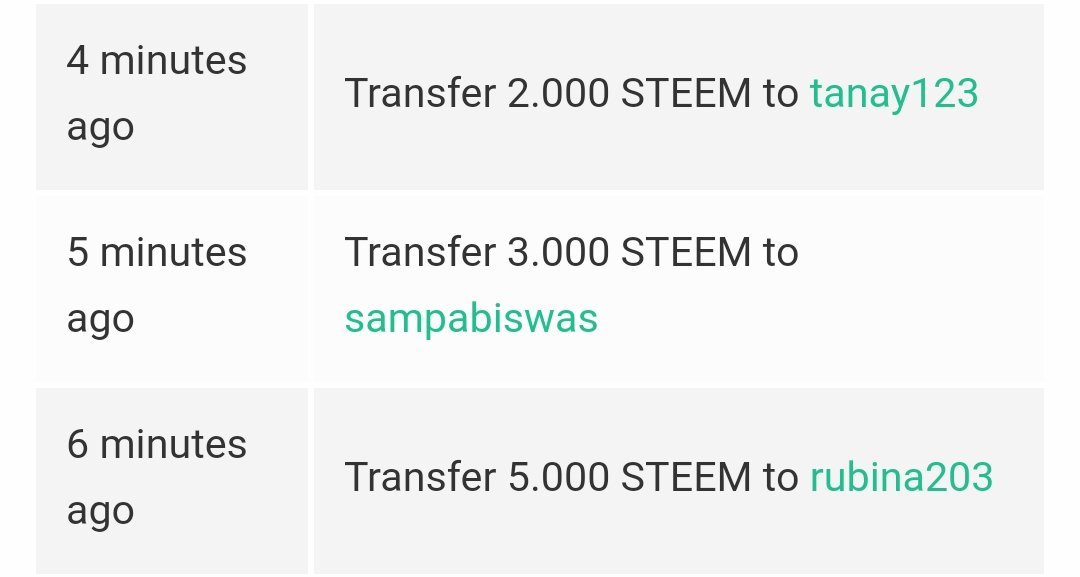Click the word STEEM in the rubina203 row
1080x577 pixels.
(685, 477)
